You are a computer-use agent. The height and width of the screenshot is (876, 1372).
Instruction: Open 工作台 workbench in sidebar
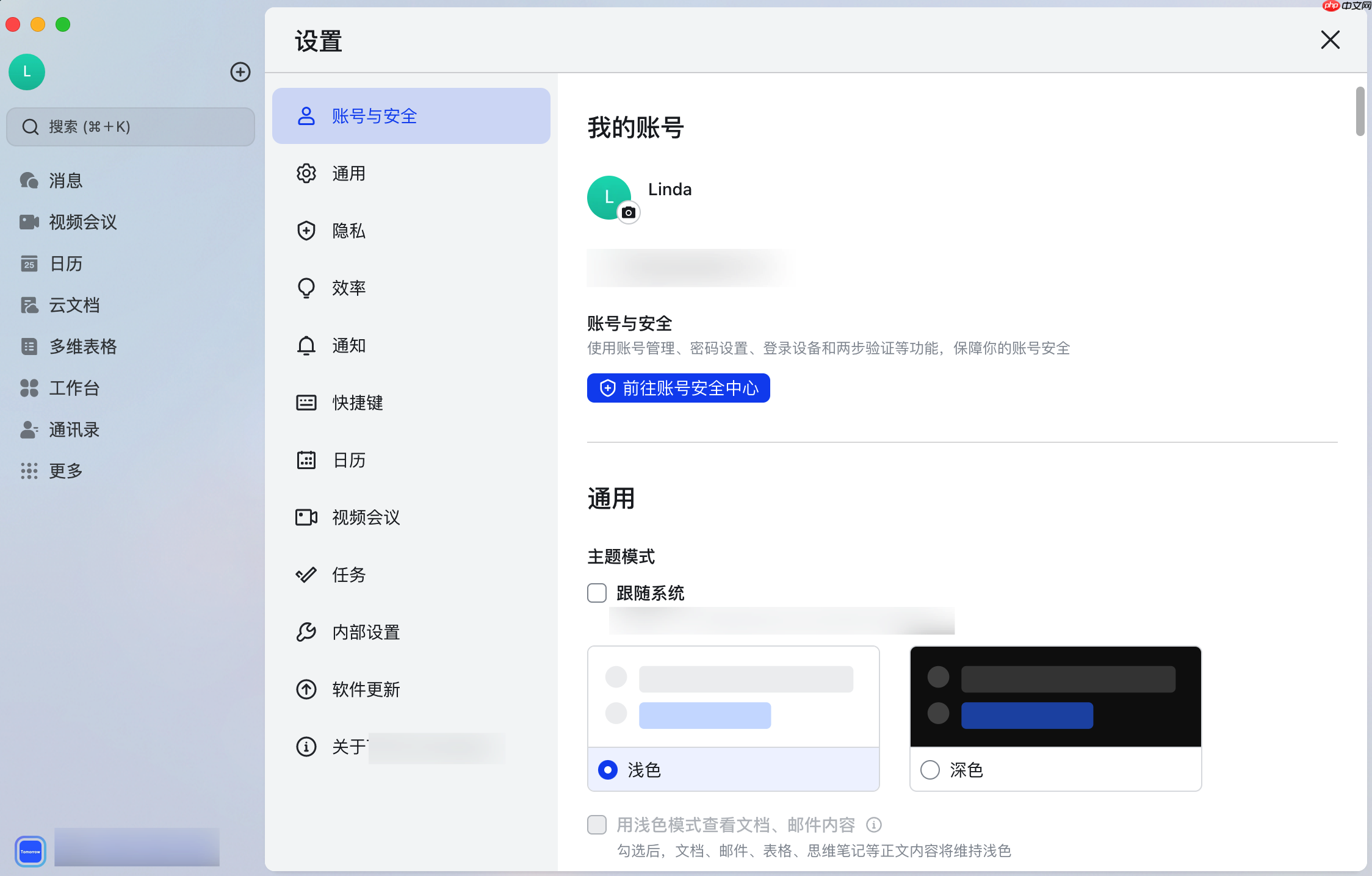coord(74,388)
